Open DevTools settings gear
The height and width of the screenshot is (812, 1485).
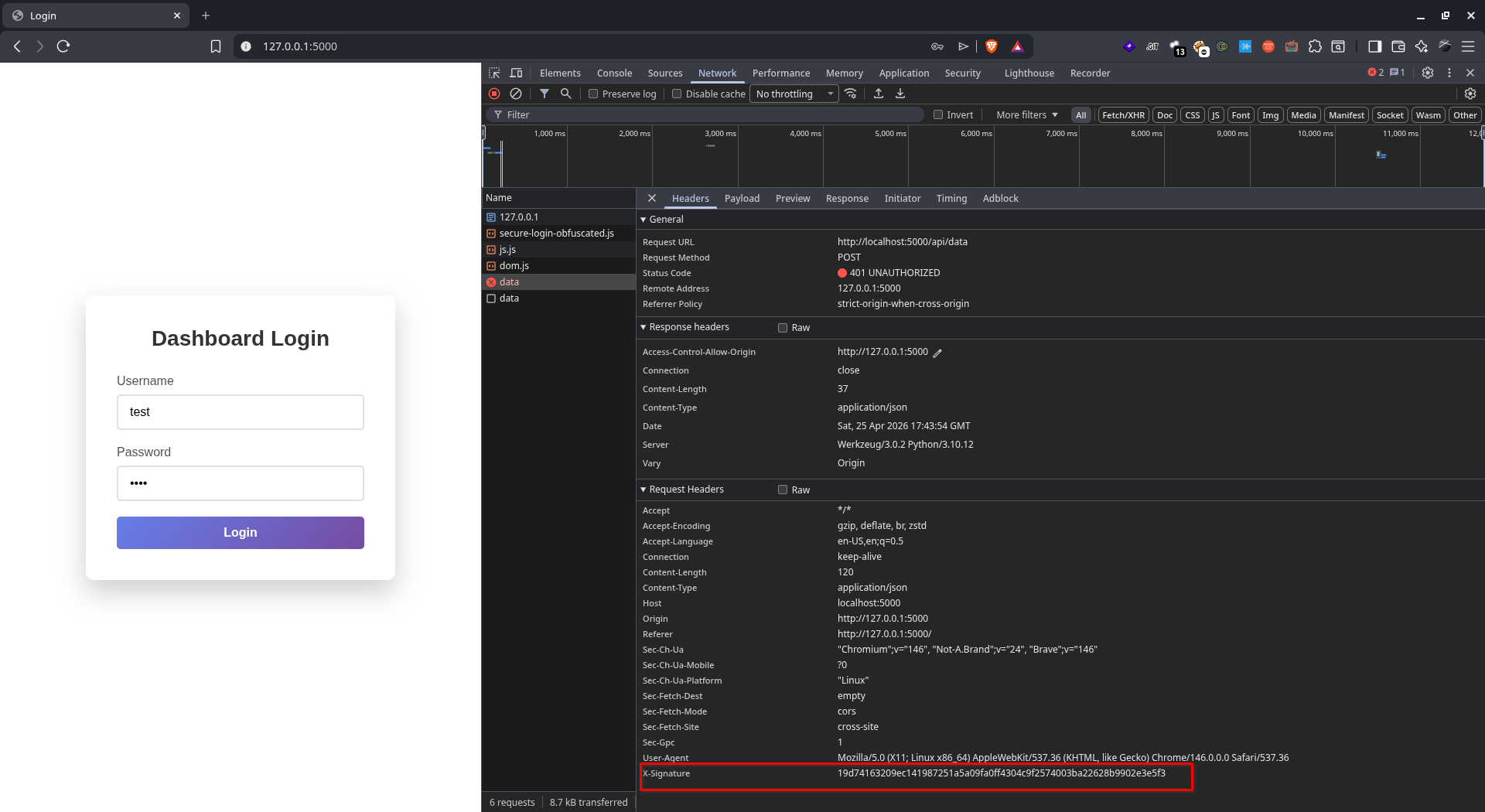(1428, 73)
